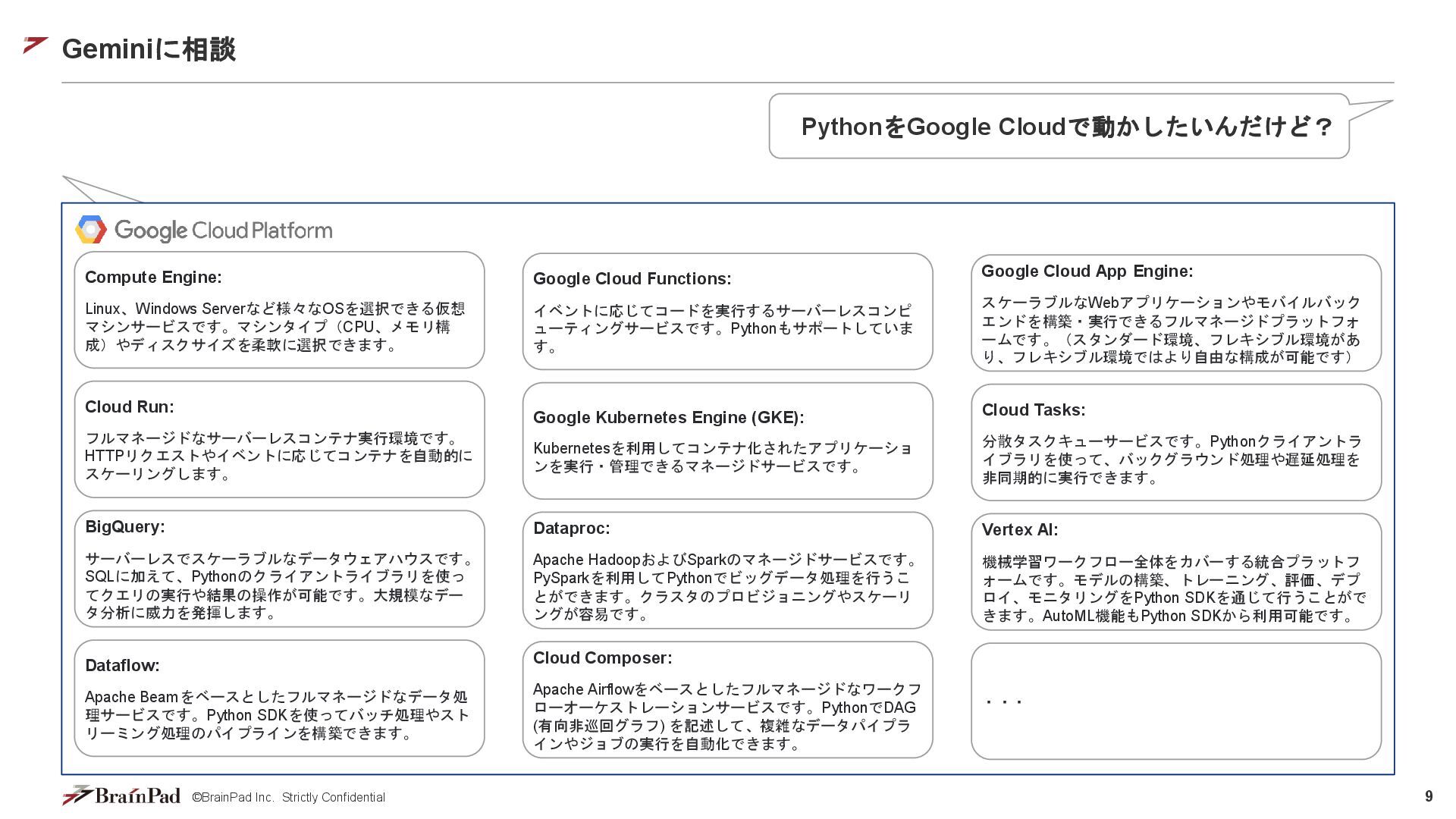Screen dimensions: 1456x819
Task: Select the 'Google Cloud Functions:' heading
Action: tap(632, 279)
